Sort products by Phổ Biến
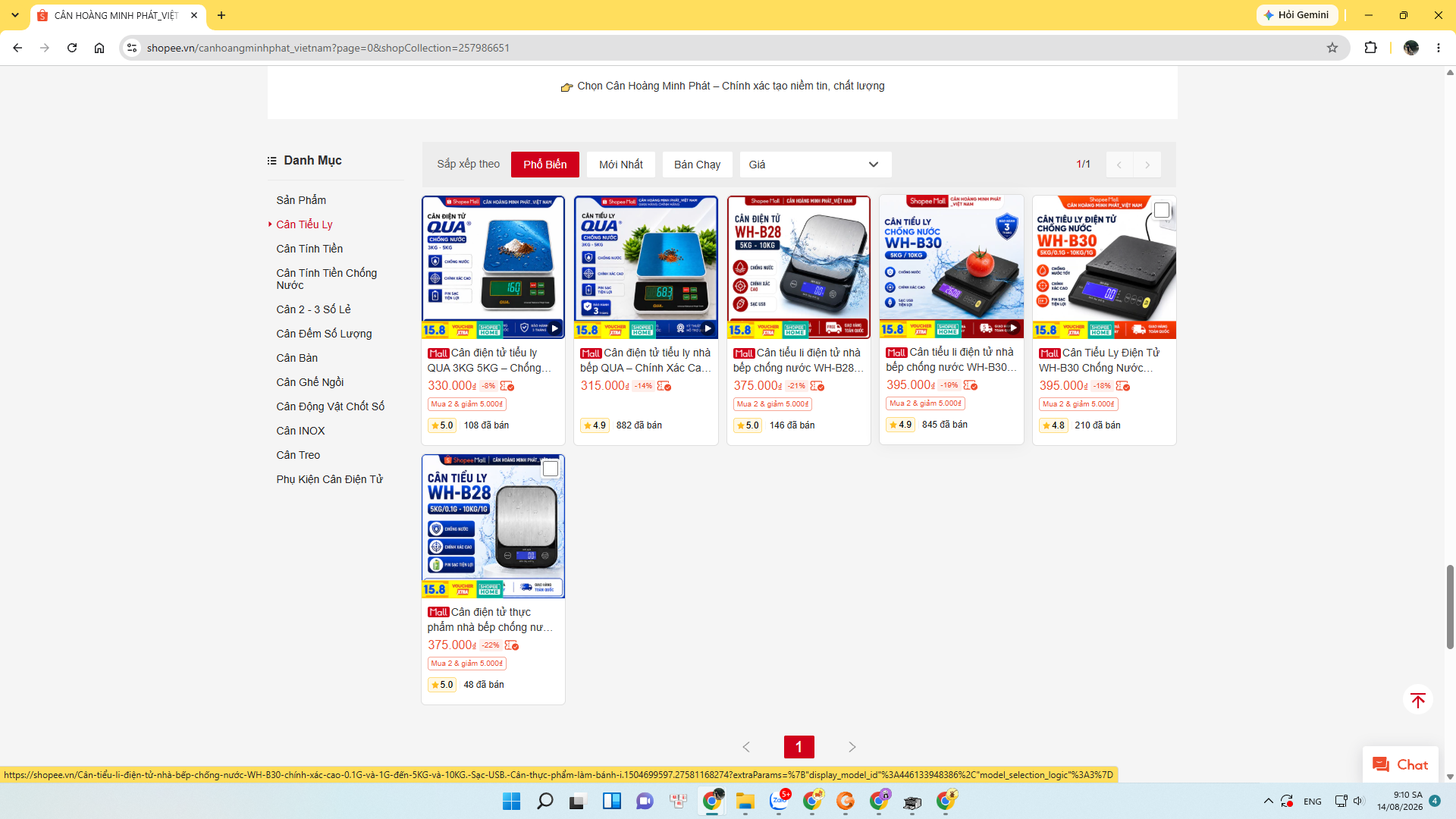Image resolution: width=1456 pixels, height=819 pixels. pos(544,165)
